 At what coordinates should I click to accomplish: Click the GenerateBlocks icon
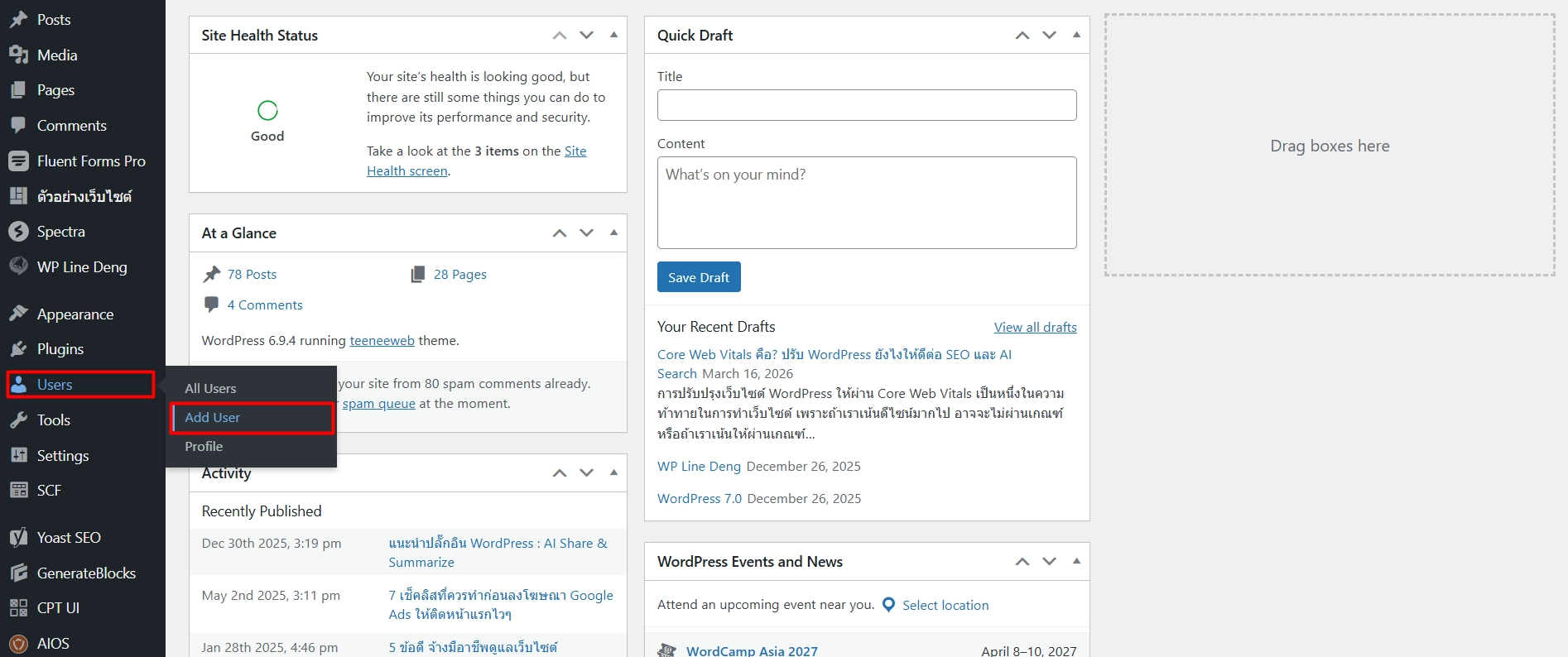[18, 573]
